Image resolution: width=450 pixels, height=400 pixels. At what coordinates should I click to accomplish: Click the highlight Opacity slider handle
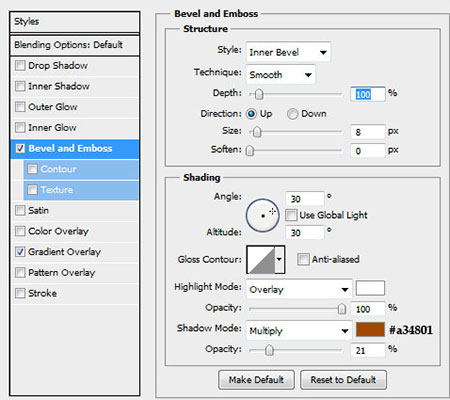click(x=342, y=309)
